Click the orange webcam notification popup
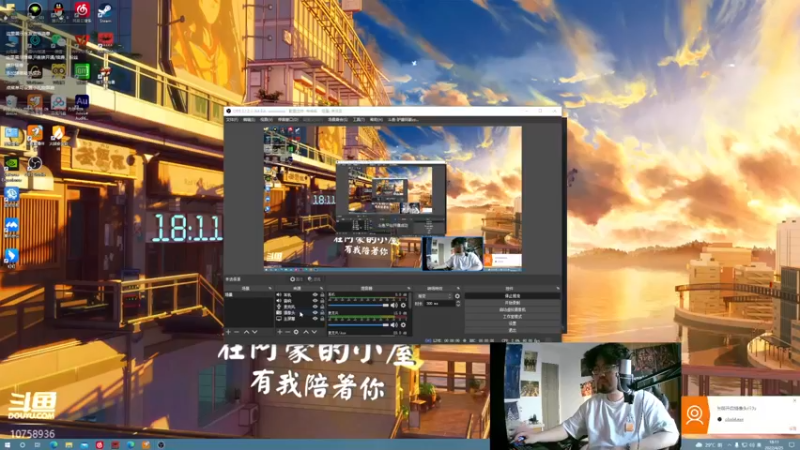Image resolution: width=800 pixels, height=450 pixels. click(x=740, y=415)
